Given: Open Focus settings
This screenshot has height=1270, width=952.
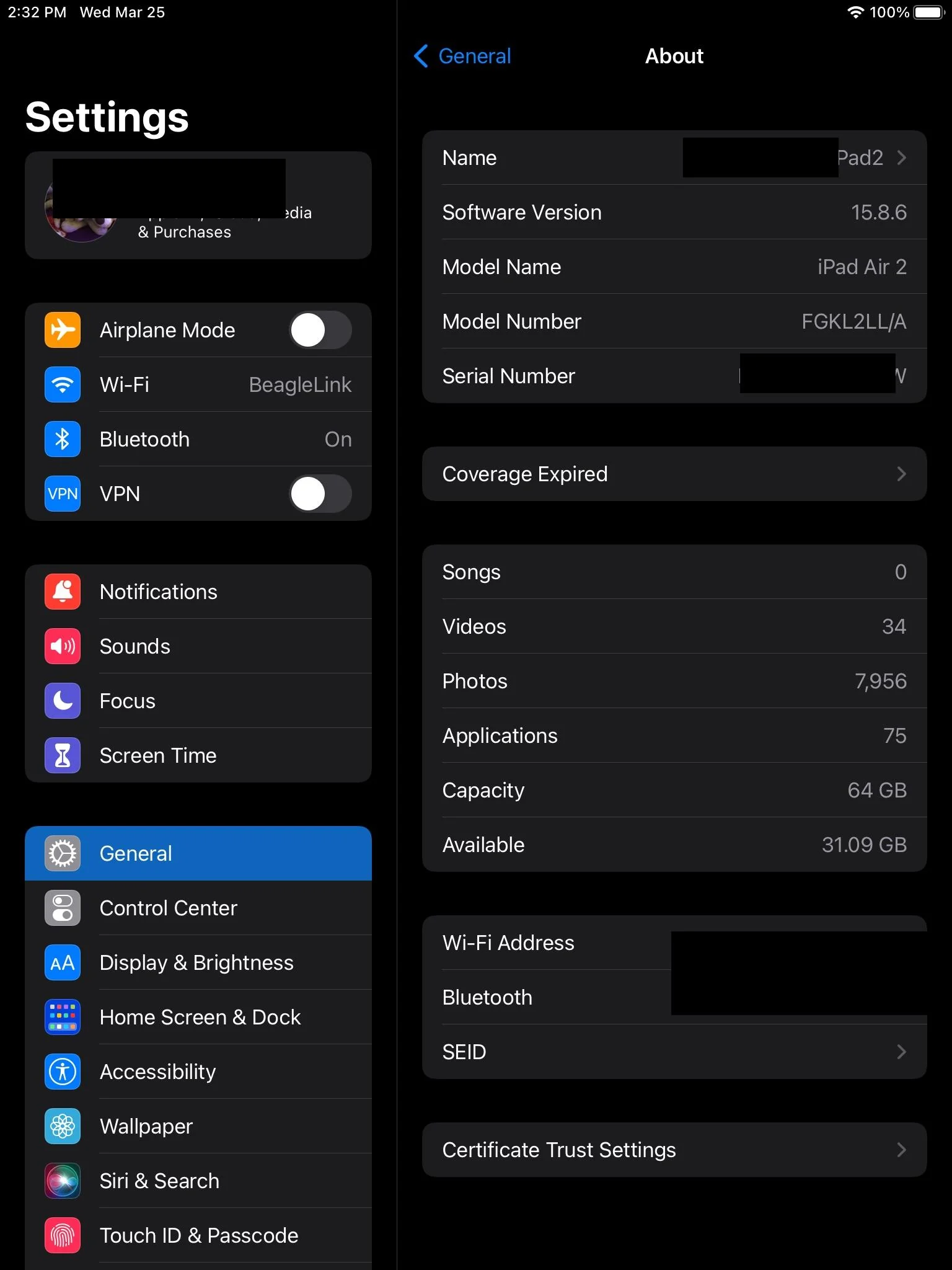Looking at the screenshot, I should pos(198,701).
